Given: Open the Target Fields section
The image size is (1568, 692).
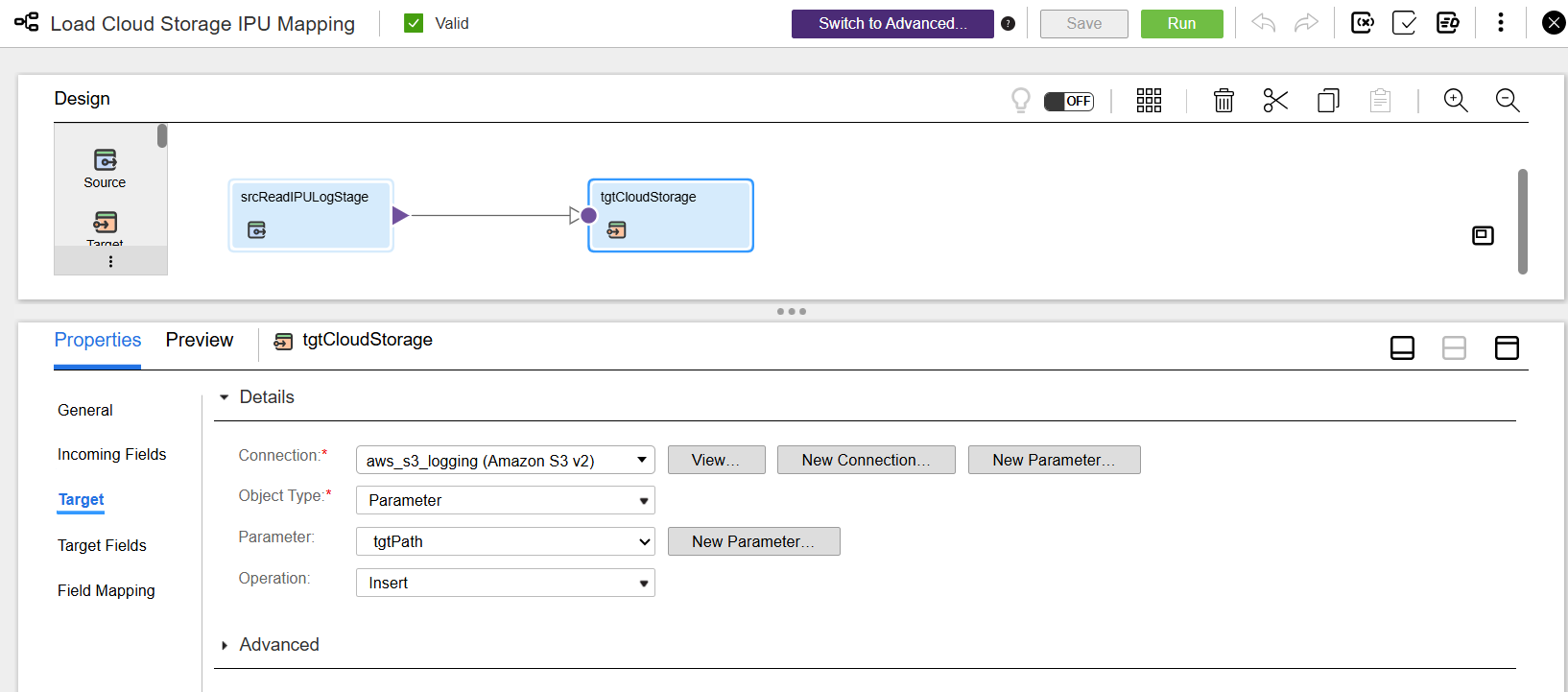Looking at the screenshot, I should 103,545.
